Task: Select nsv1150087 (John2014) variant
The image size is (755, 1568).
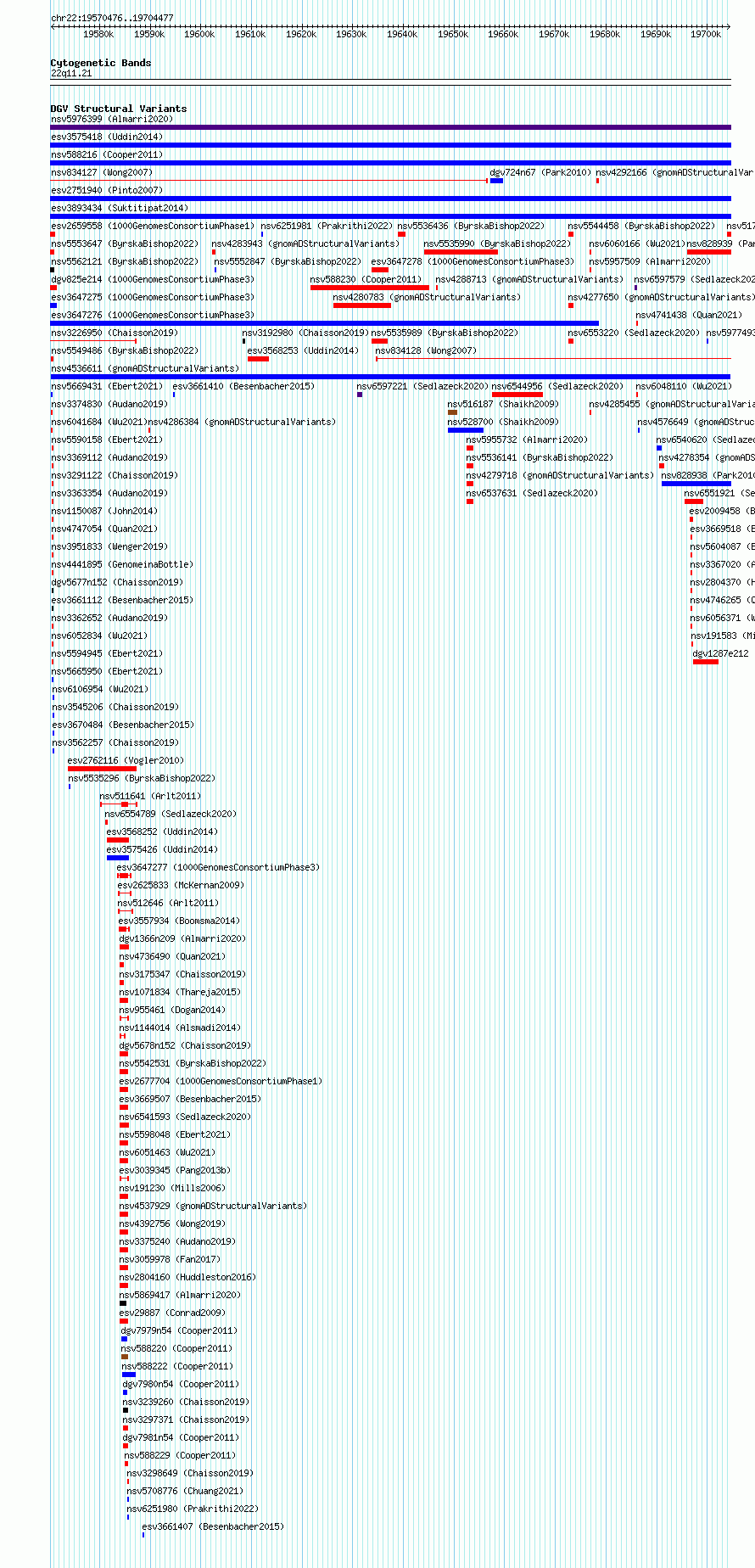Action: coord(104,511)
